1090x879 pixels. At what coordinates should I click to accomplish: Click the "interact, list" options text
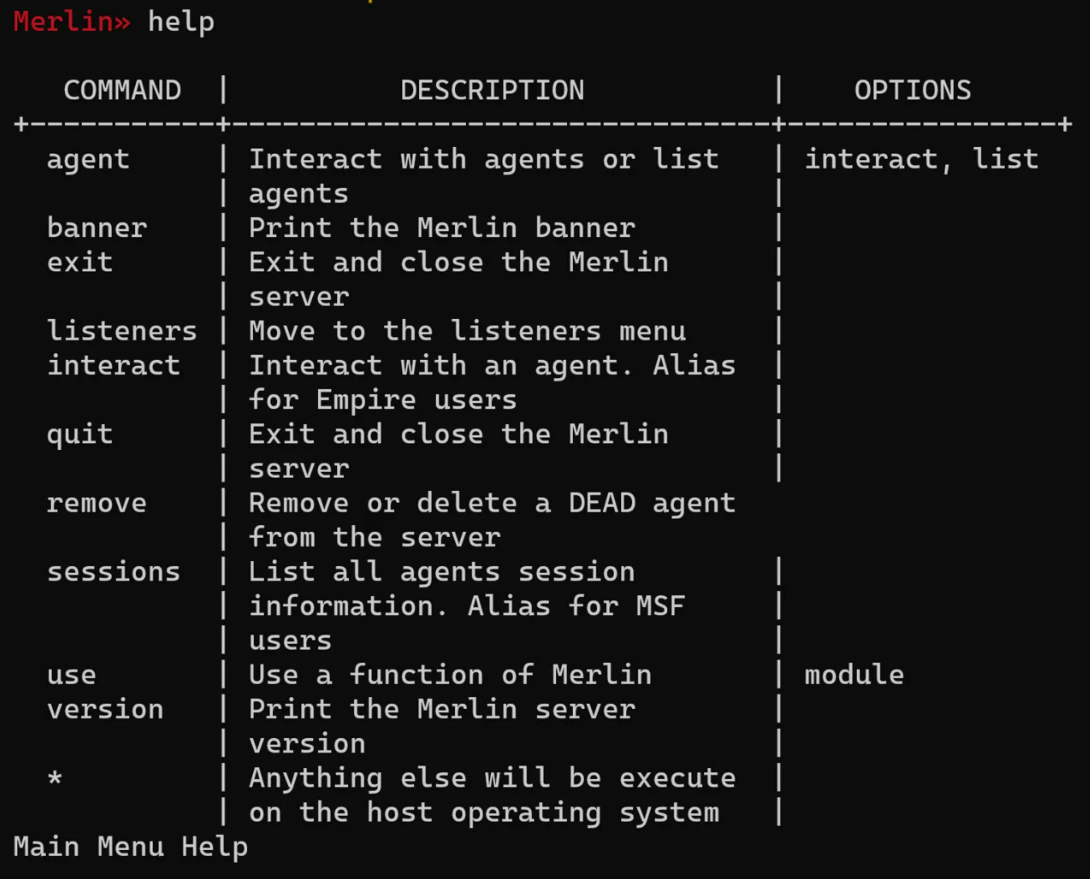921,159
